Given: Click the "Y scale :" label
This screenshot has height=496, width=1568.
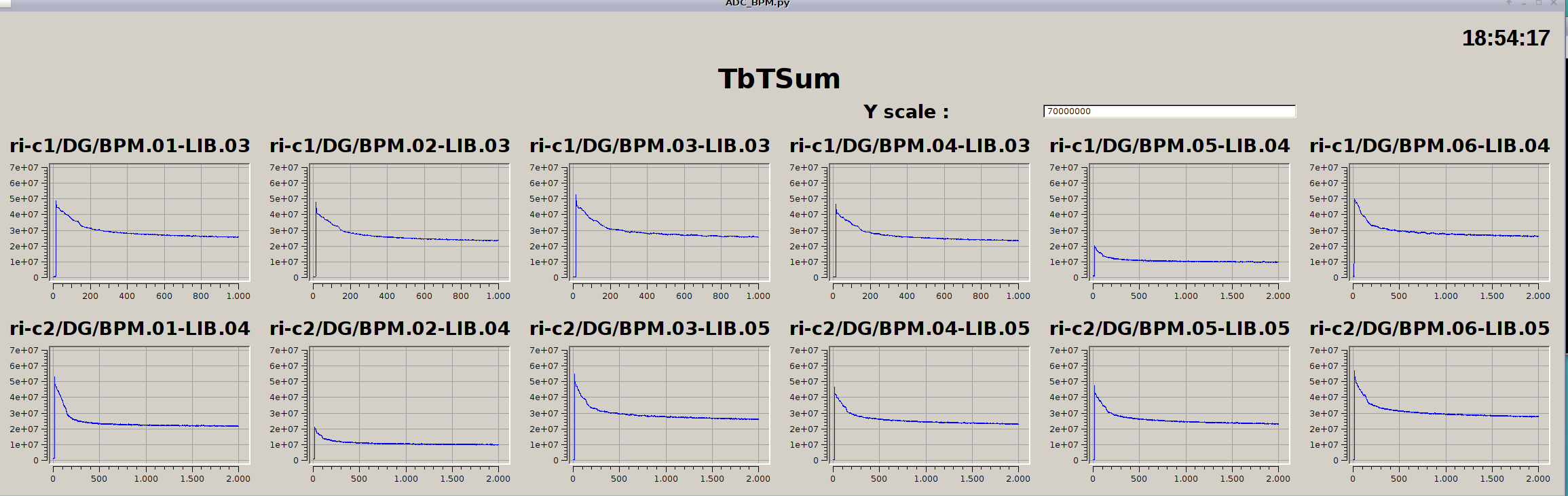Looking at the screenshot, I should [906, 112].
